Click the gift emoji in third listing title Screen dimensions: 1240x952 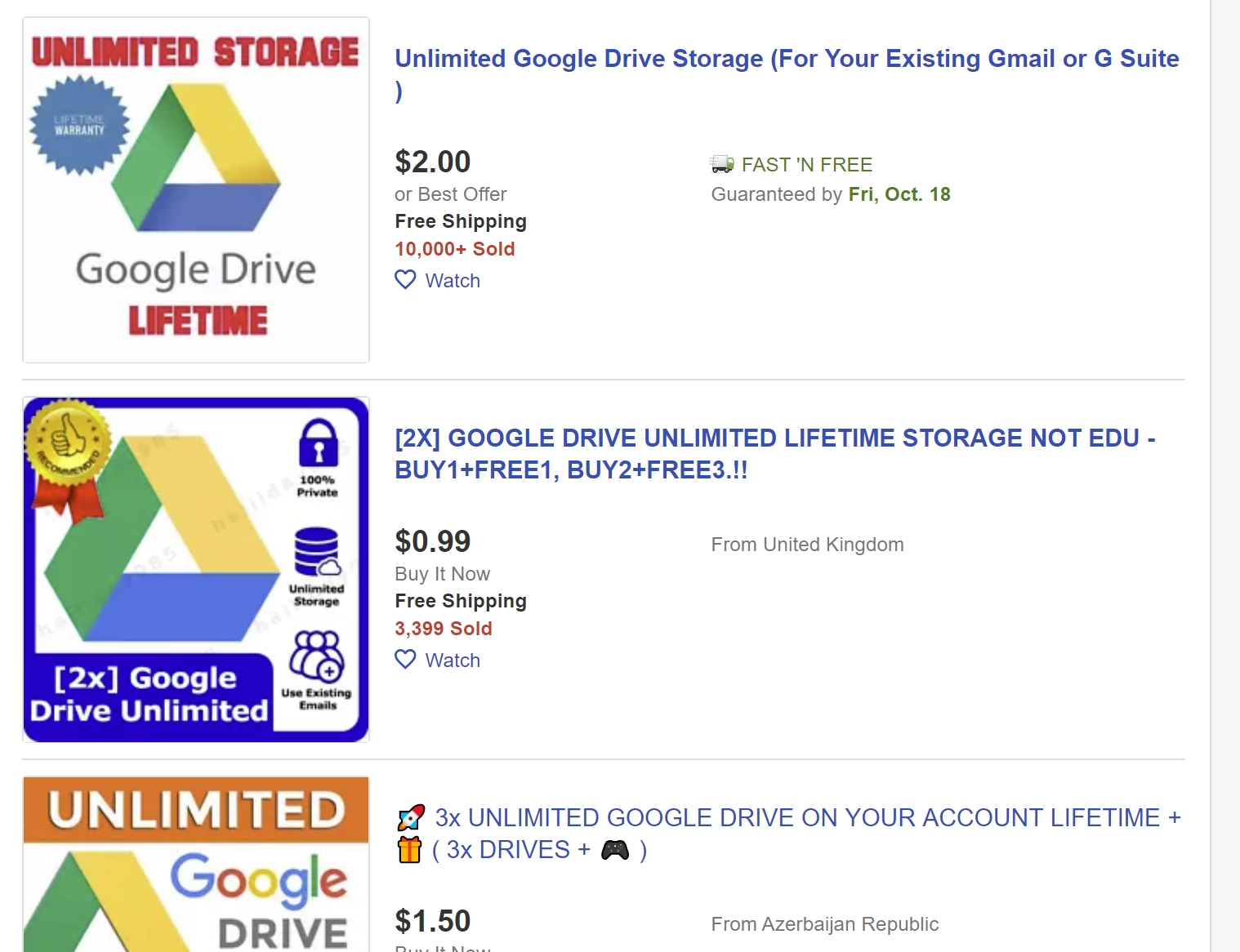point(409,850)
